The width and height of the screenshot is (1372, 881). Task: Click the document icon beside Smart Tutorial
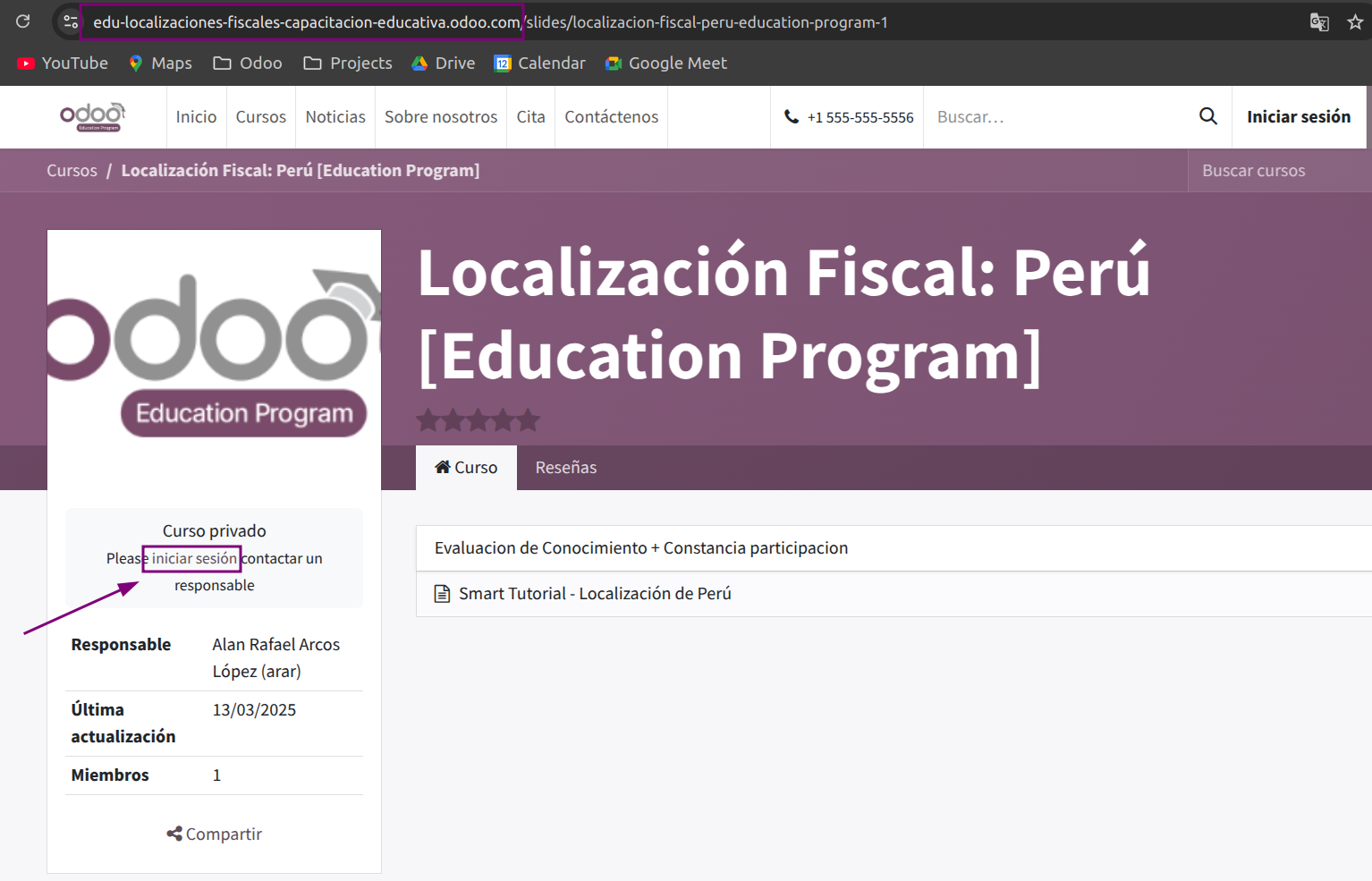(x=442, y=594)
